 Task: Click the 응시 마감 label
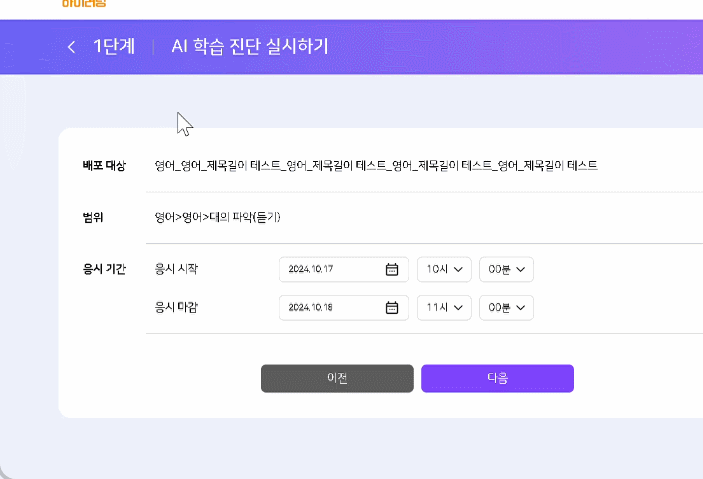click(176, 307)
